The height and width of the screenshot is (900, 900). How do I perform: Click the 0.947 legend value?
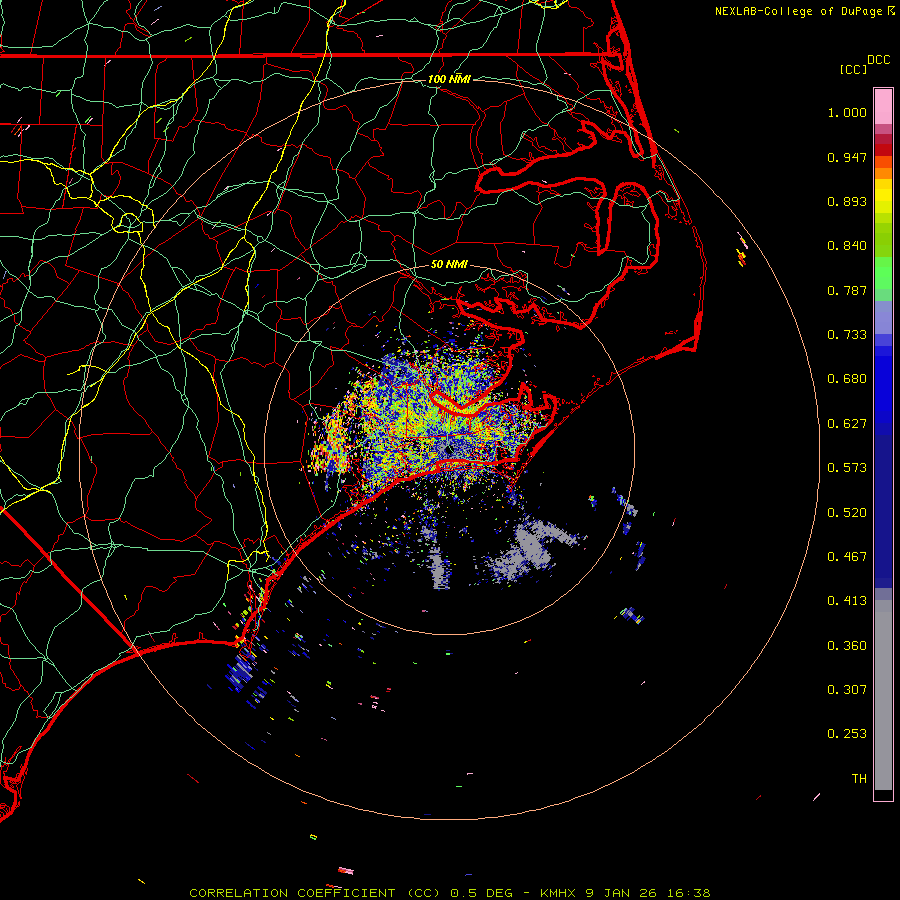(x=847, y=157)
